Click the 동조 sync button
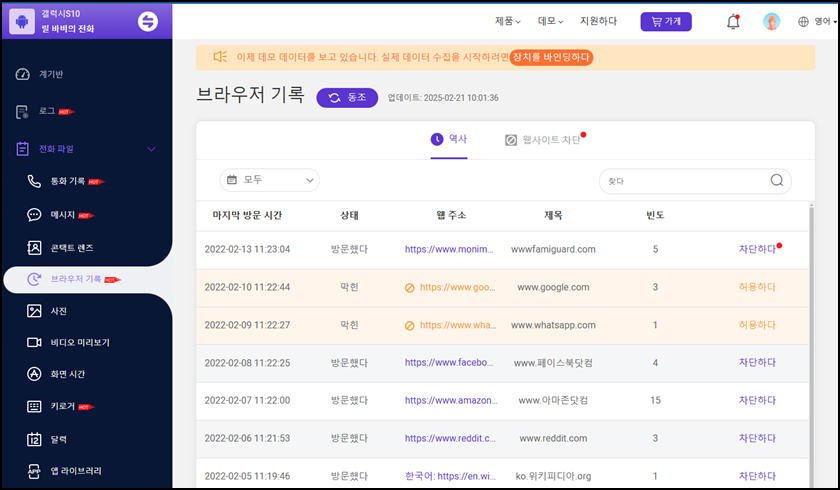 click(x=347, y=97)
